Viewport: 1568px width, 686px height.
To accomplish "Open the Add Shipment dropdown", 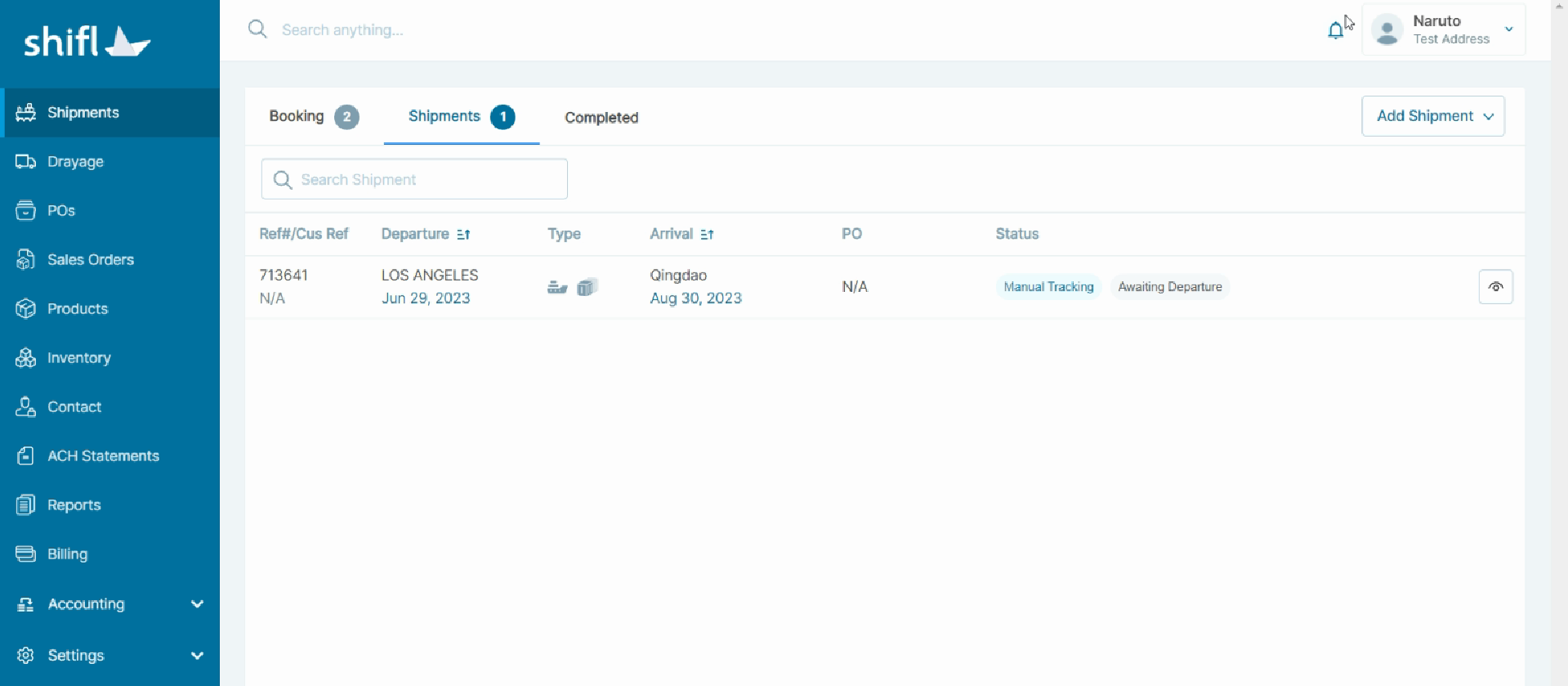I will (1432, 116).
